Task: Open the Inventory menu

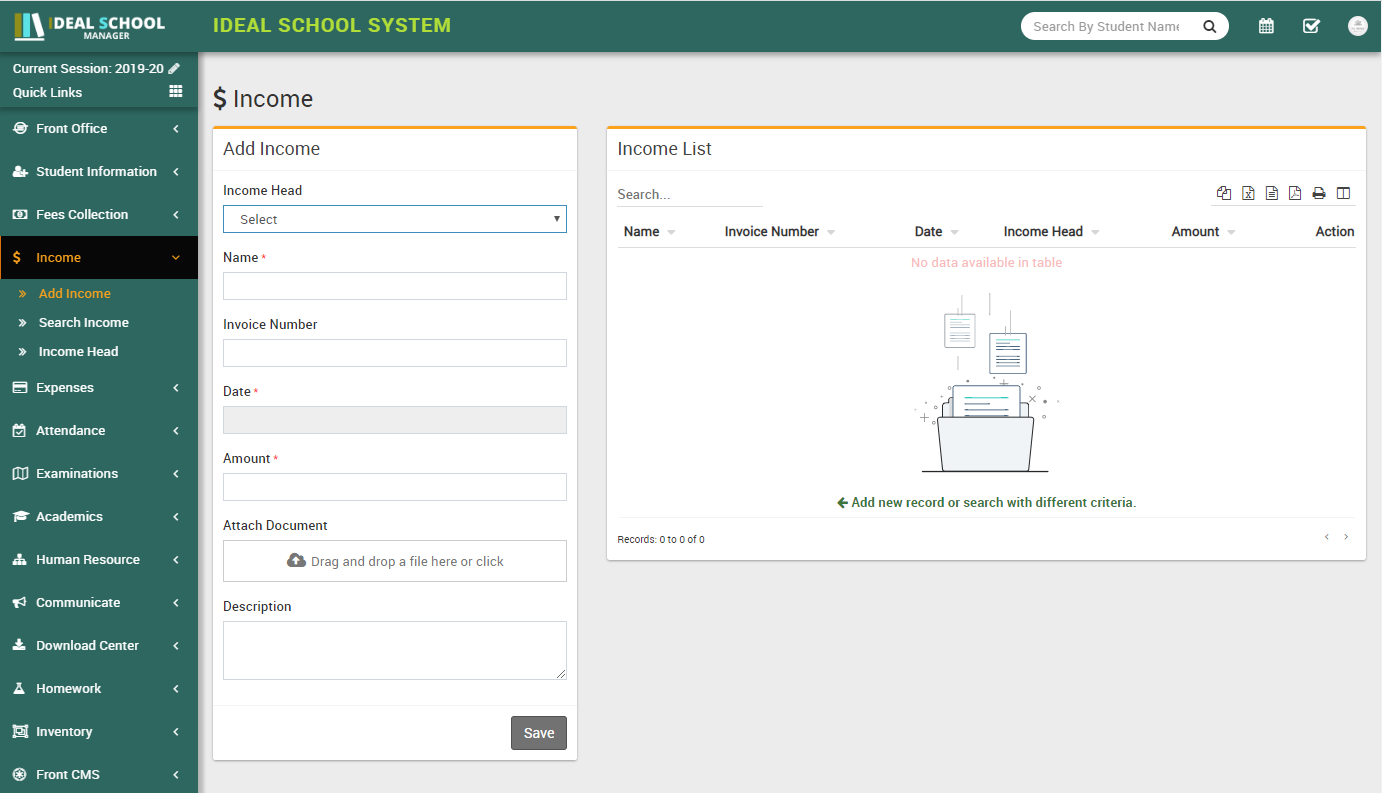Action: point(99,731)
